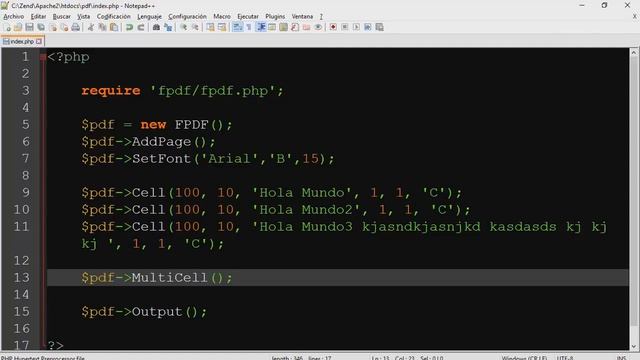
Task: Click the Stop recording macro icon
Action: [x=344, y=27]
